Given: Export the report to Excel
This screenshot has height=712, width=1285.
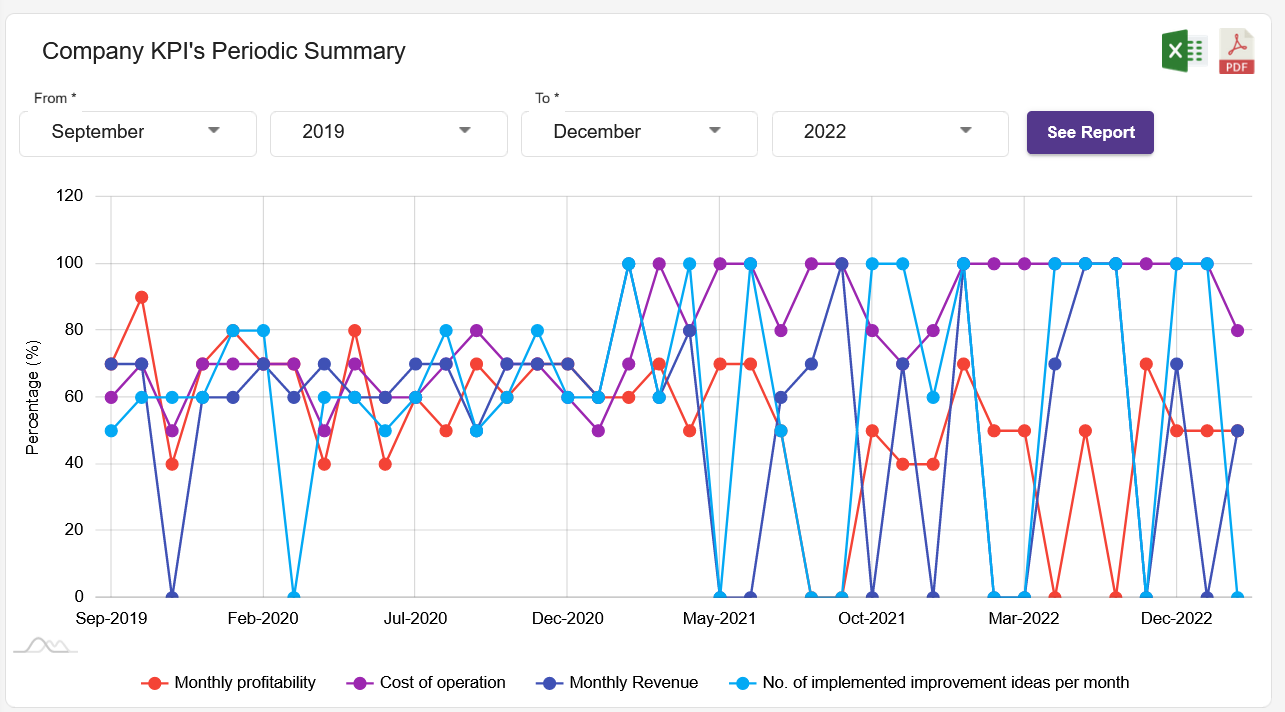Looking at the screenshot, I should point(1184,50).
